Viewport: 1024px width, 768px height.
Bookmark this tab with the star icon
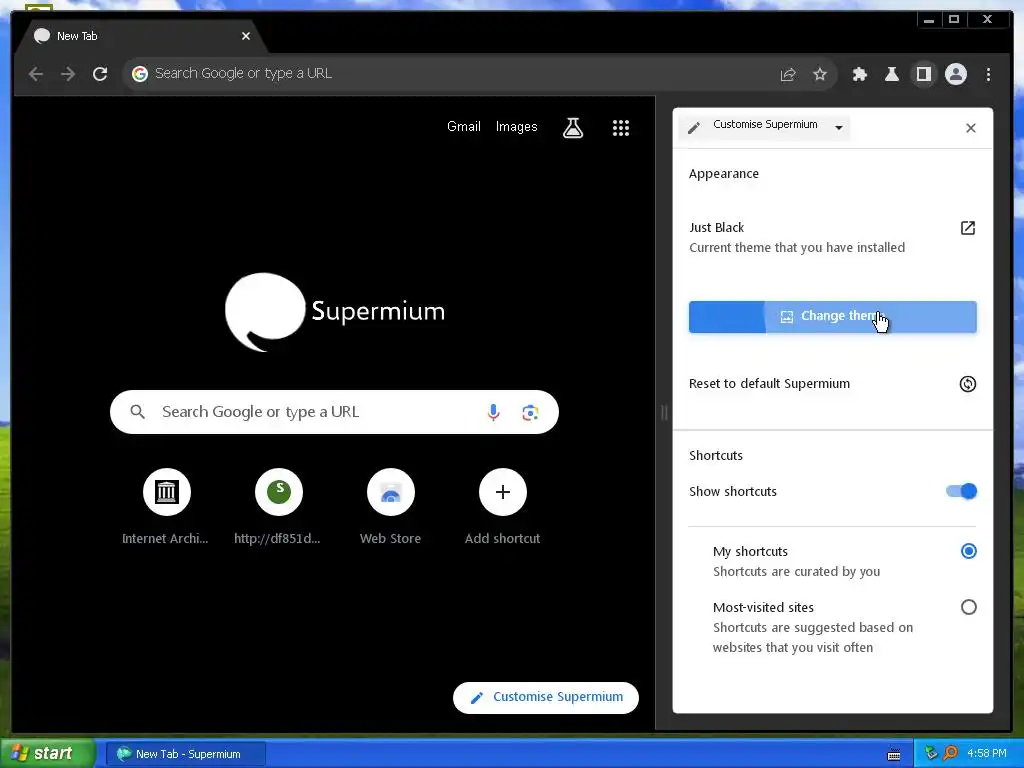click(820, 74)
